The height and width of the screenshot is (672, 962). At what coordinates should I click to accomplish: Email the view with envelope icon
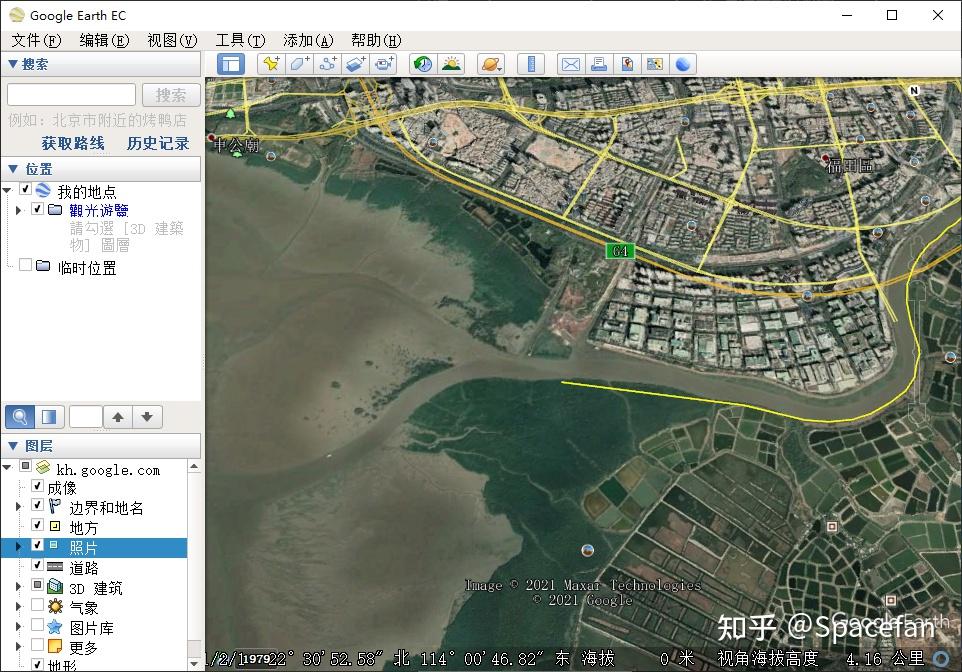click(x=571, y=64)
